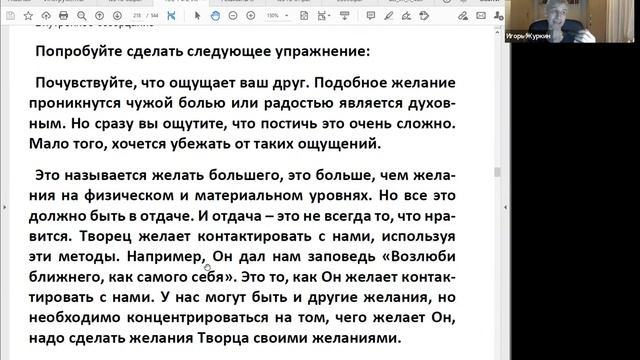The width and height of the screenshot is (640, 360).
Task: Go to the previous page with the up arrow
Action: tap(99, 16)
